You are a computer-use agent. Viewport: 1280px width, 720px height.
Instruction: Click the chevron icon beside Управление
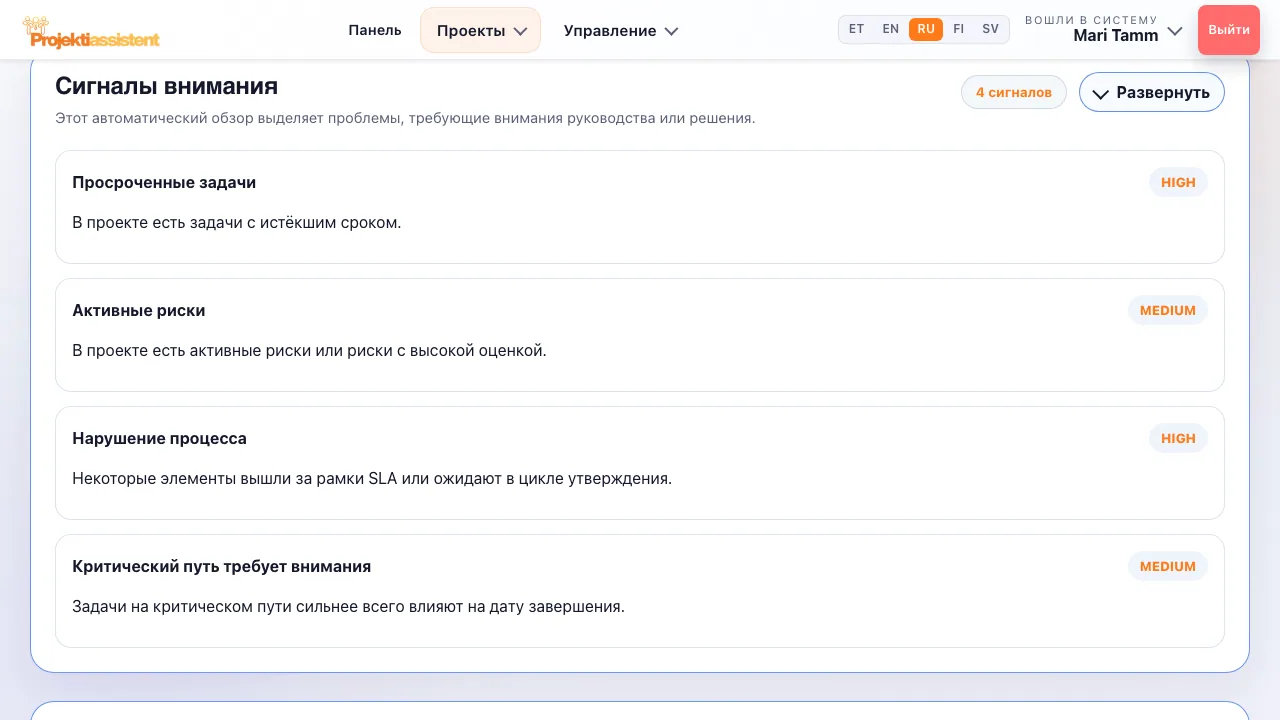click(671, 31)
